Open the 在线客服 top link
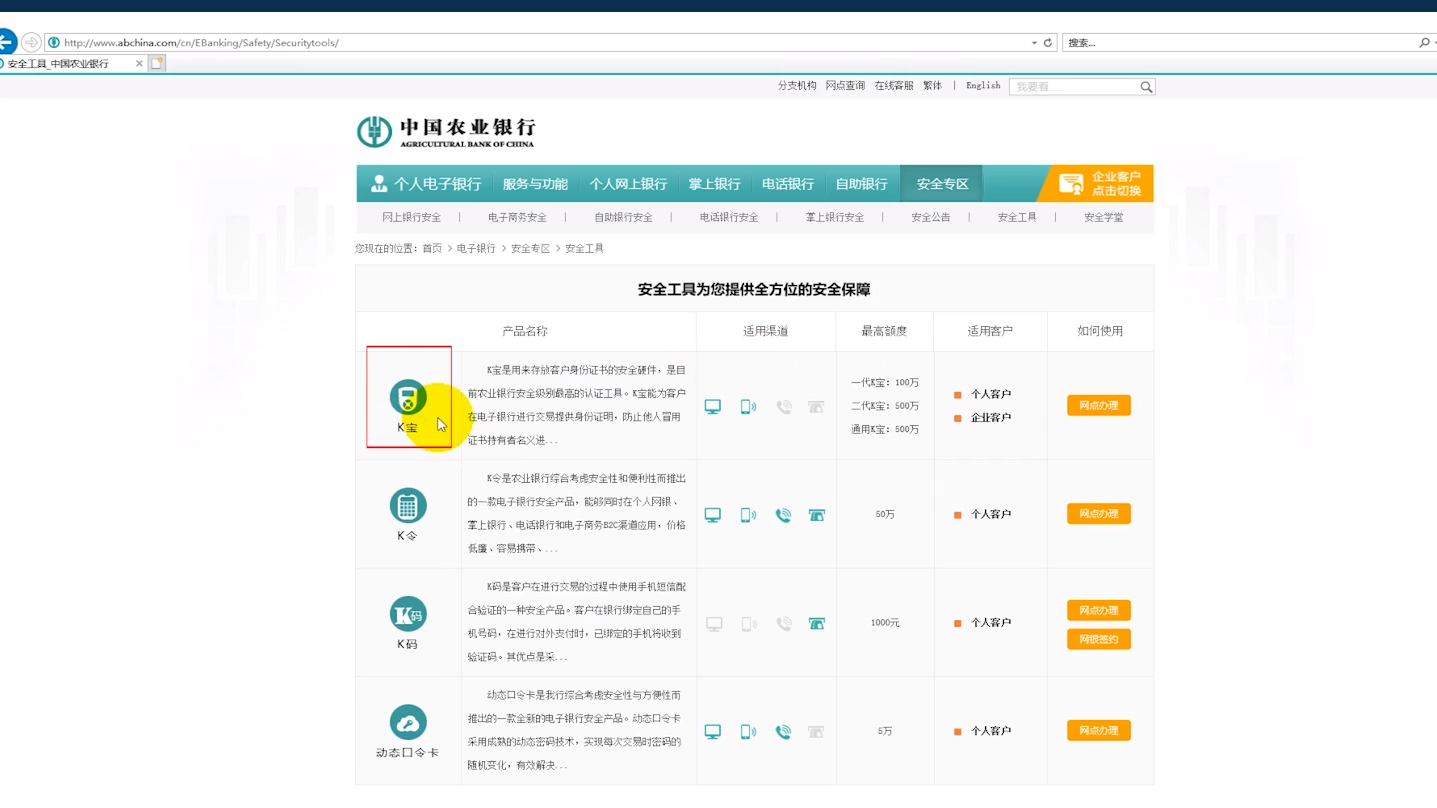The width and height of the screenshot is (1437, 808). [894, 86]
